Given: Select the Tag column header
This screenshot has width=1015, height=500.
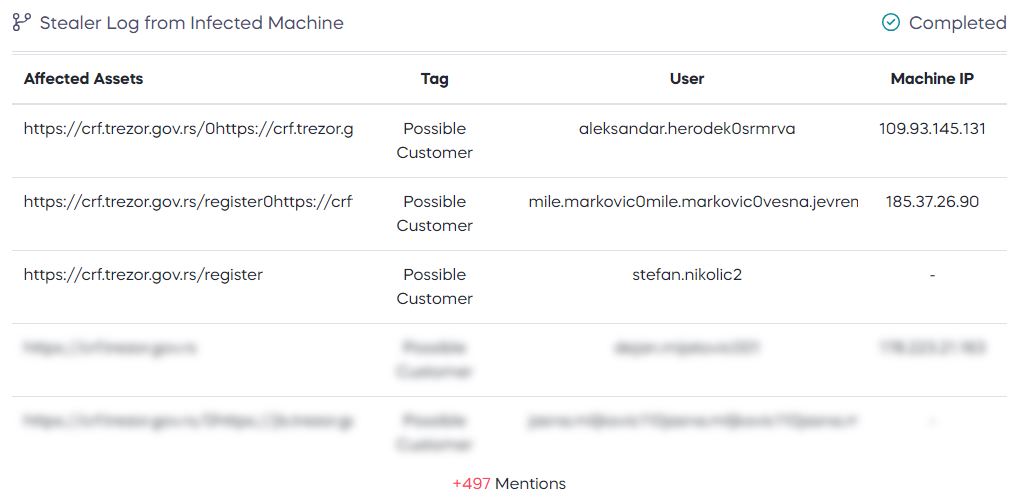Looking at the screenshot, I should coord(434,78).
